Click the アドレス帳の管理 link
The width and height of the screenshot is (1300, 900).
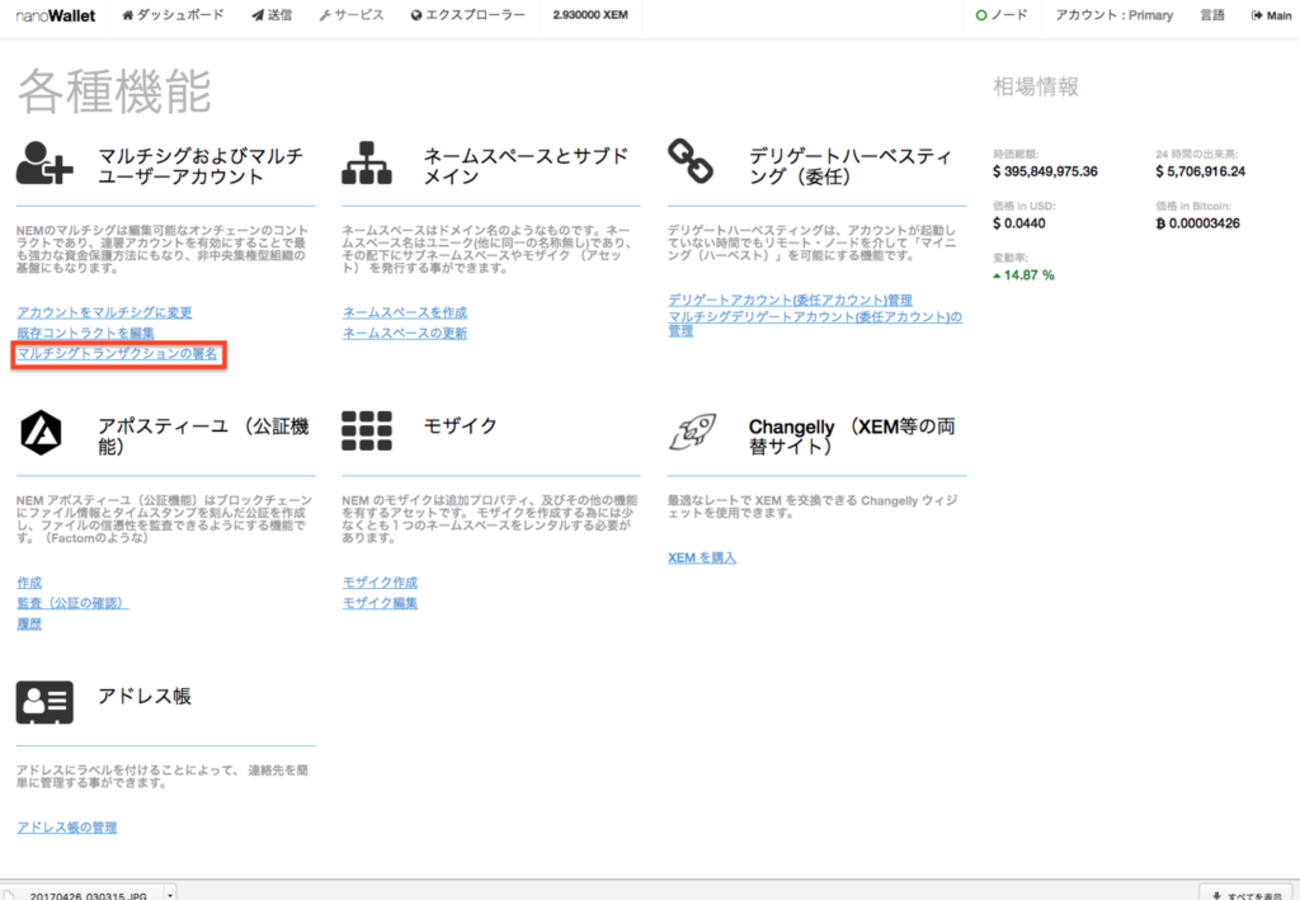pos(67,828)
